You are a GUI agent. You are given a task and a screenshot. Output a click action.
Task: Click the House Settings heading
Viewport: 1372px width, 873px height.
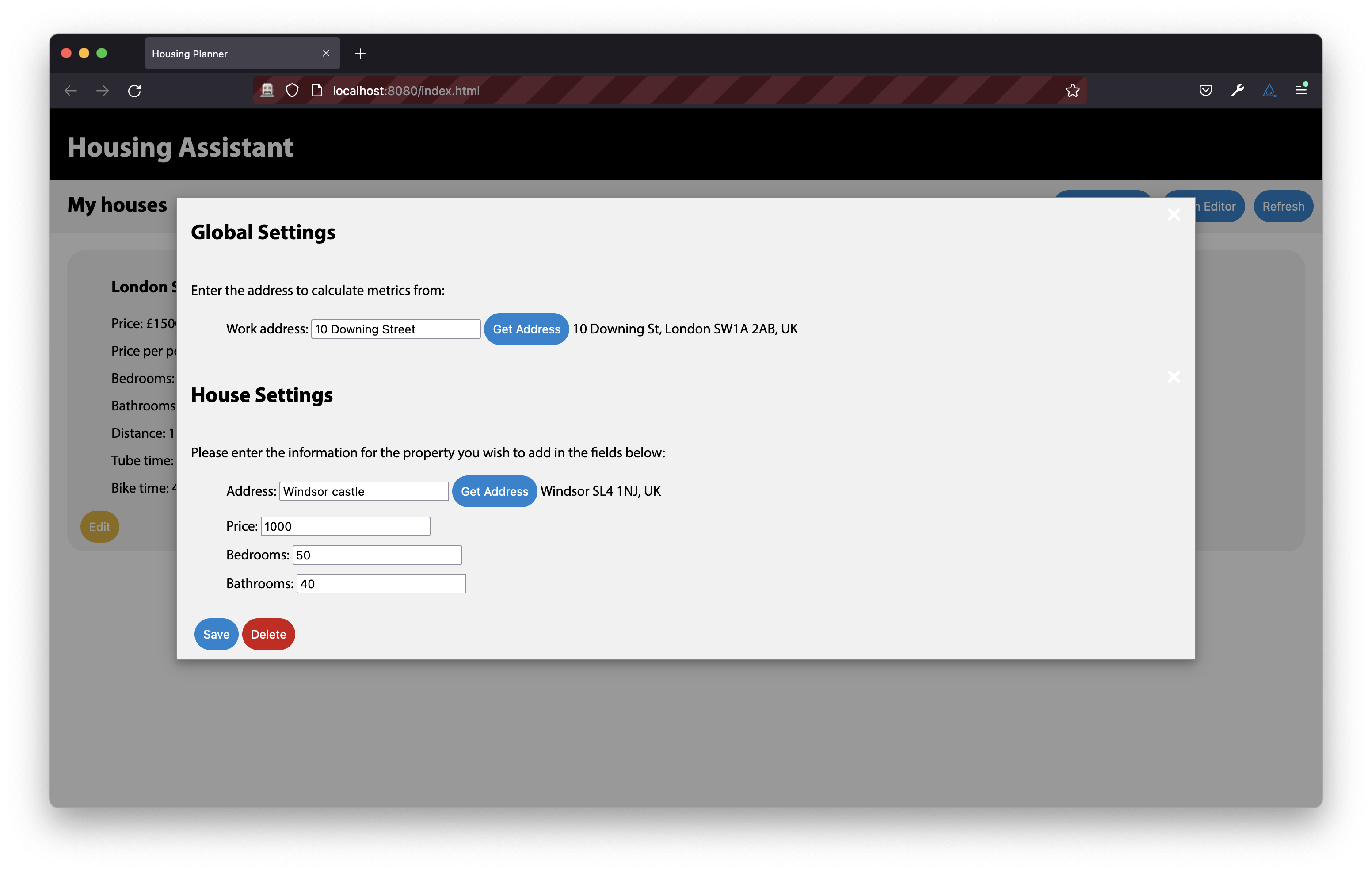[262, 394]
